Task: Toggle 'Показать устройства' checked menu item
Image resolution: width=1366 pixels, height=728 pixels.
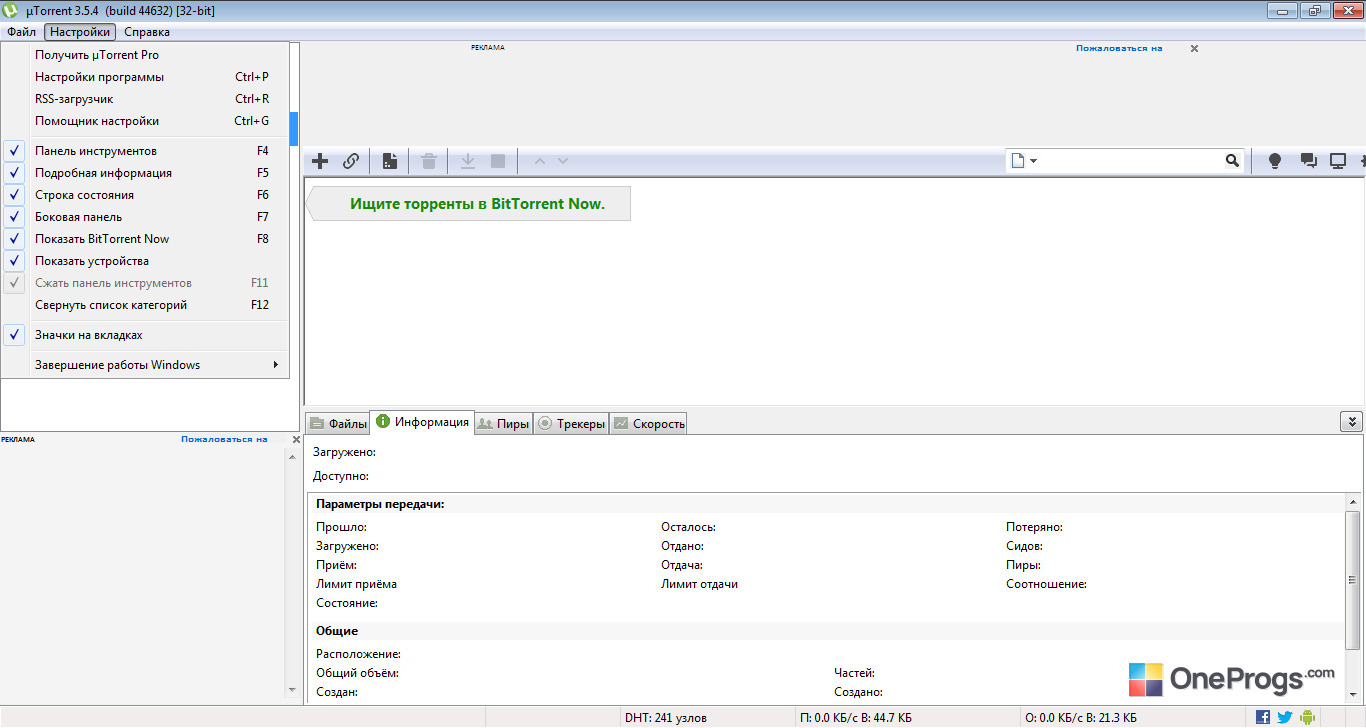Action: click(145, 261)
